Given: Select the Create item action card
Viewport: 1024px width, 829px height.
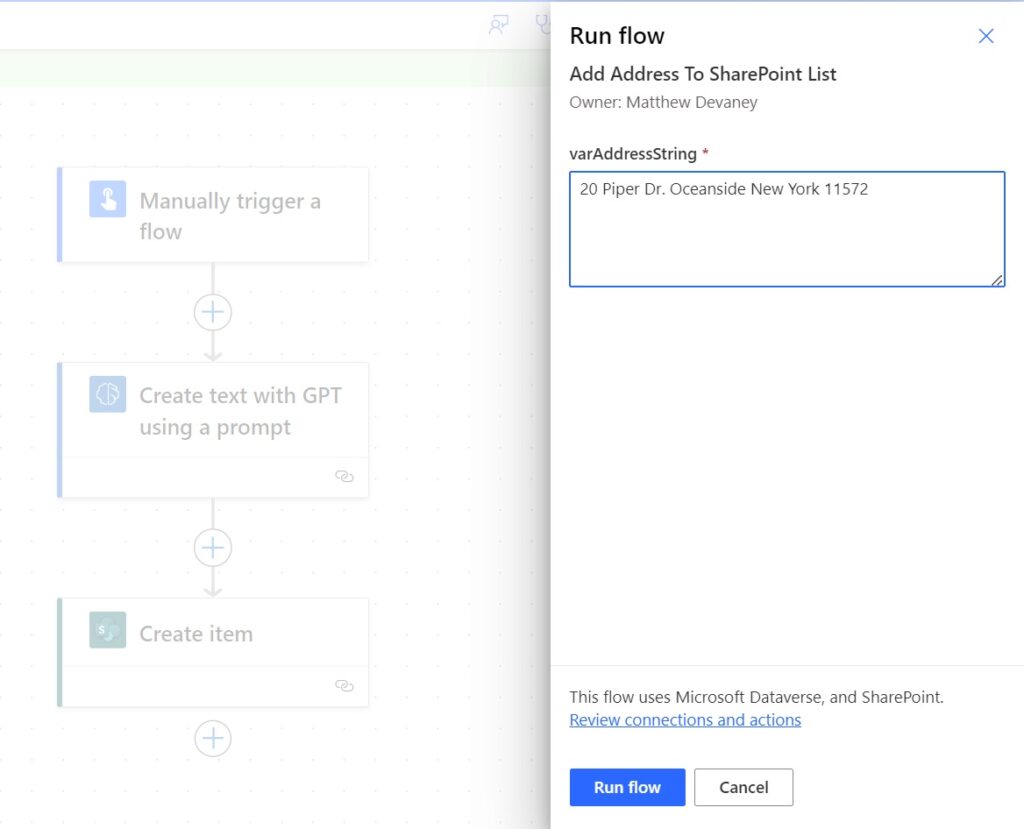Looking at the screenshot, I should (x=196, y=634).
